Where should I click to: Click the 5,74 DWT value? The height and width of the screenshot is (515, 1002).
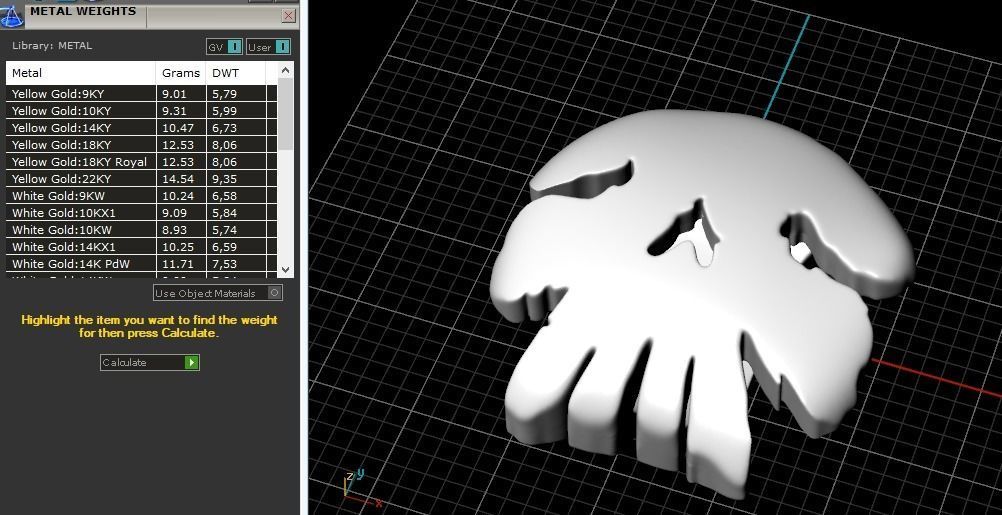(x=225, y=230)
